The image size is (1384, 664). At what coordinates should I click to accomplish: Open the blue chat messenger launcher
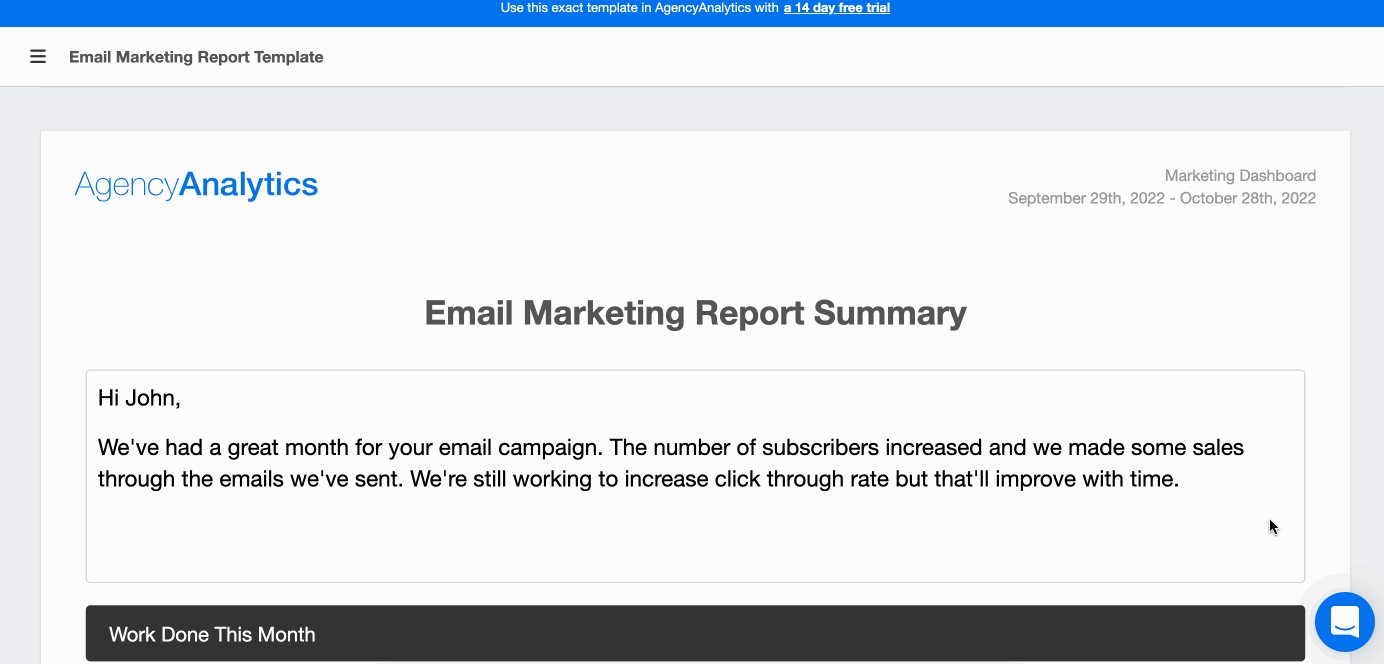[1344, 621]
